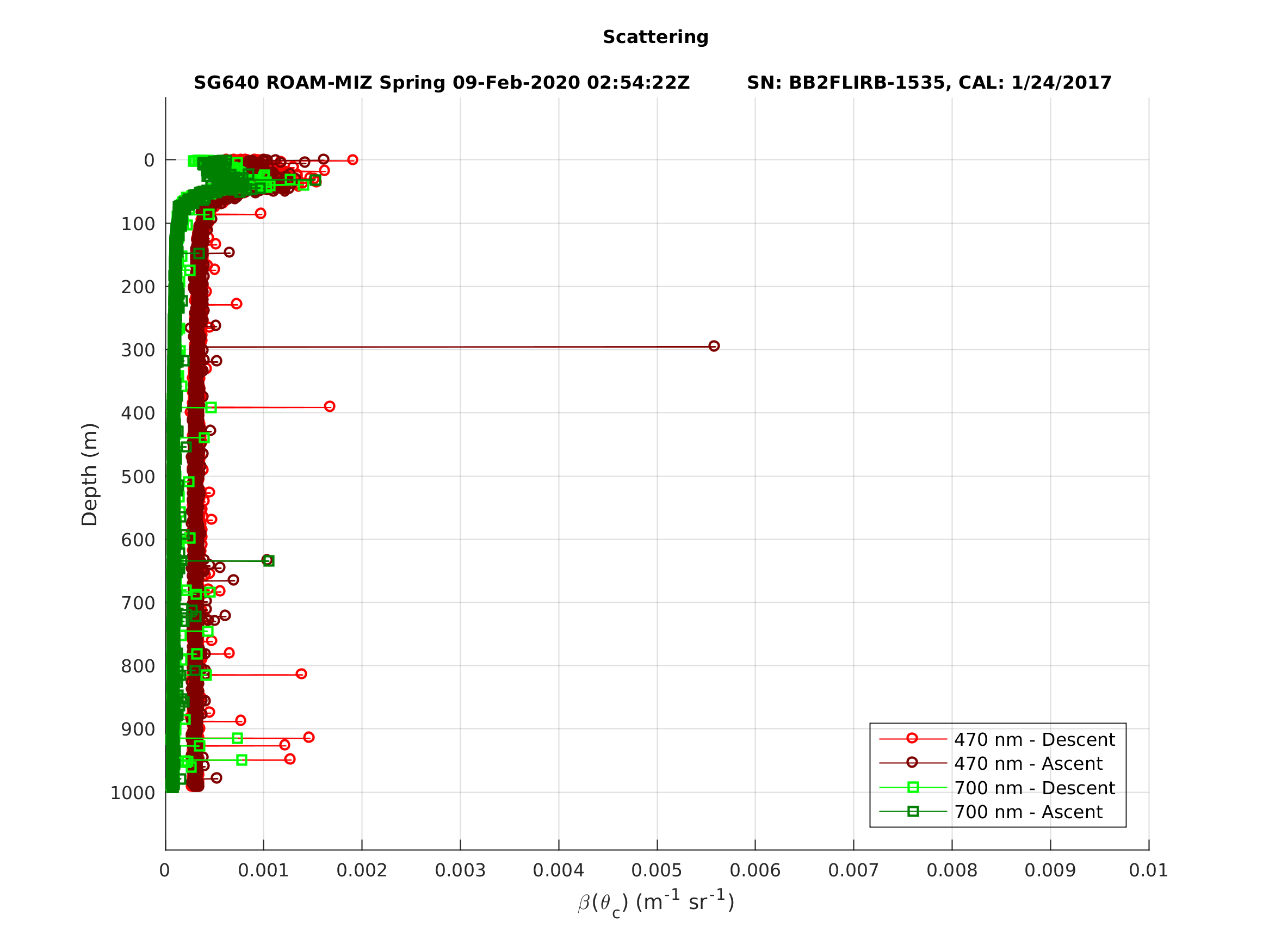The height and width of the screenshot is (952, 1269).
Task: Click the red point near 815 m depth
Action: tap(301, 673)
